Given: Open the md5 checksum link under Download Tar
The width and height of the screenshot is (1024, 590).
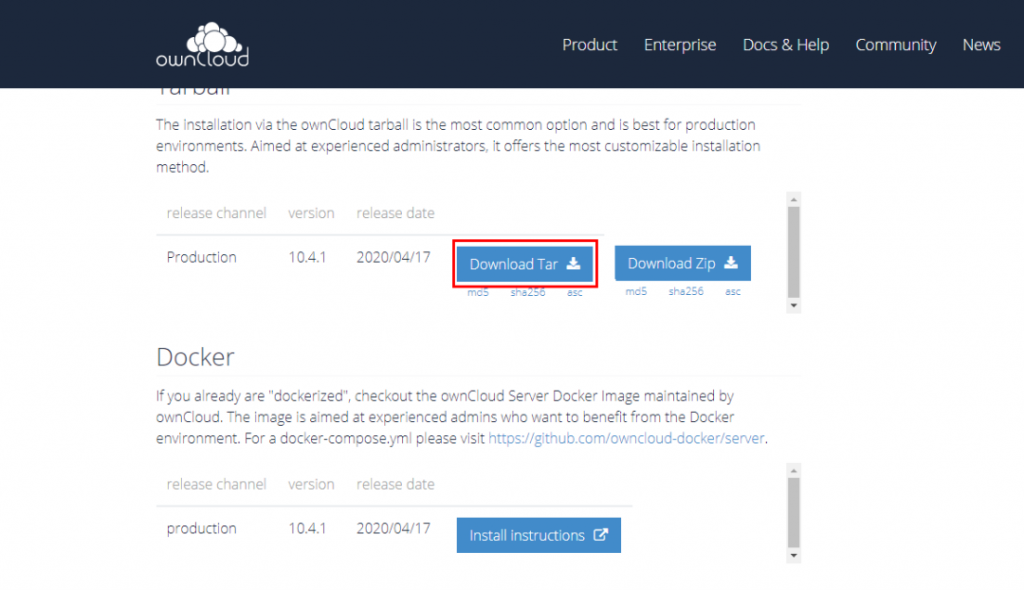Looking at the screenshot, I should [x=478, y=292].
